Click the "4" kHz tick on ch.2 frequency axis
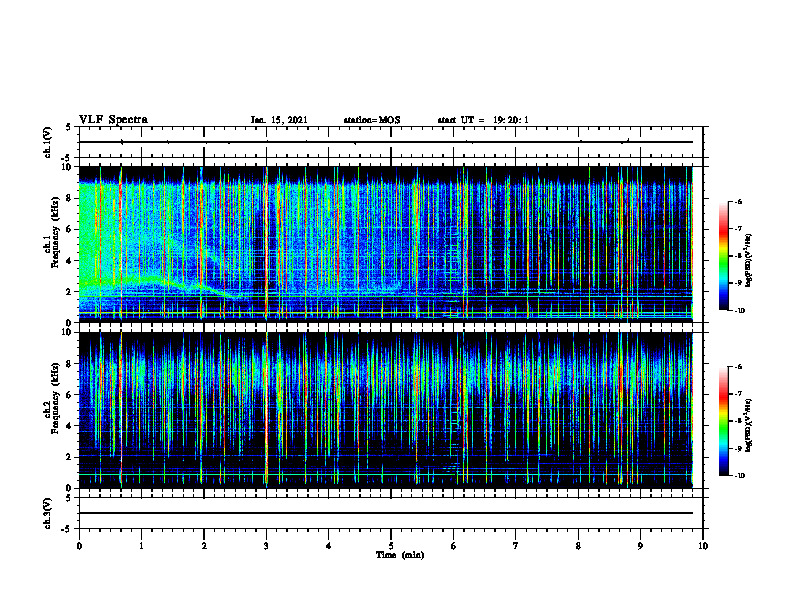 (x=70, y=426)
